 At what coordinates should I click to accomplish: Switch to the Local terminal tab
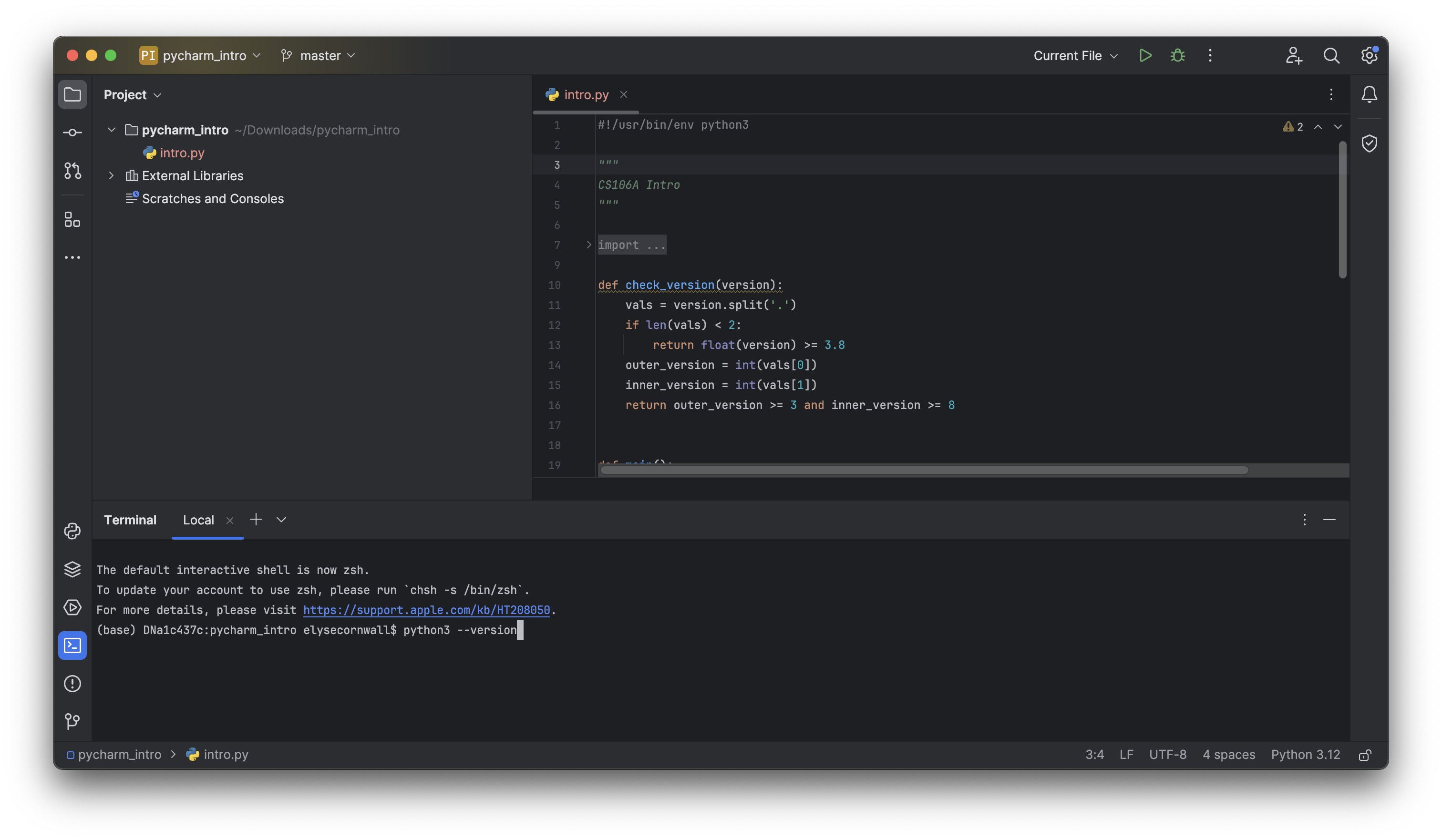198,520
